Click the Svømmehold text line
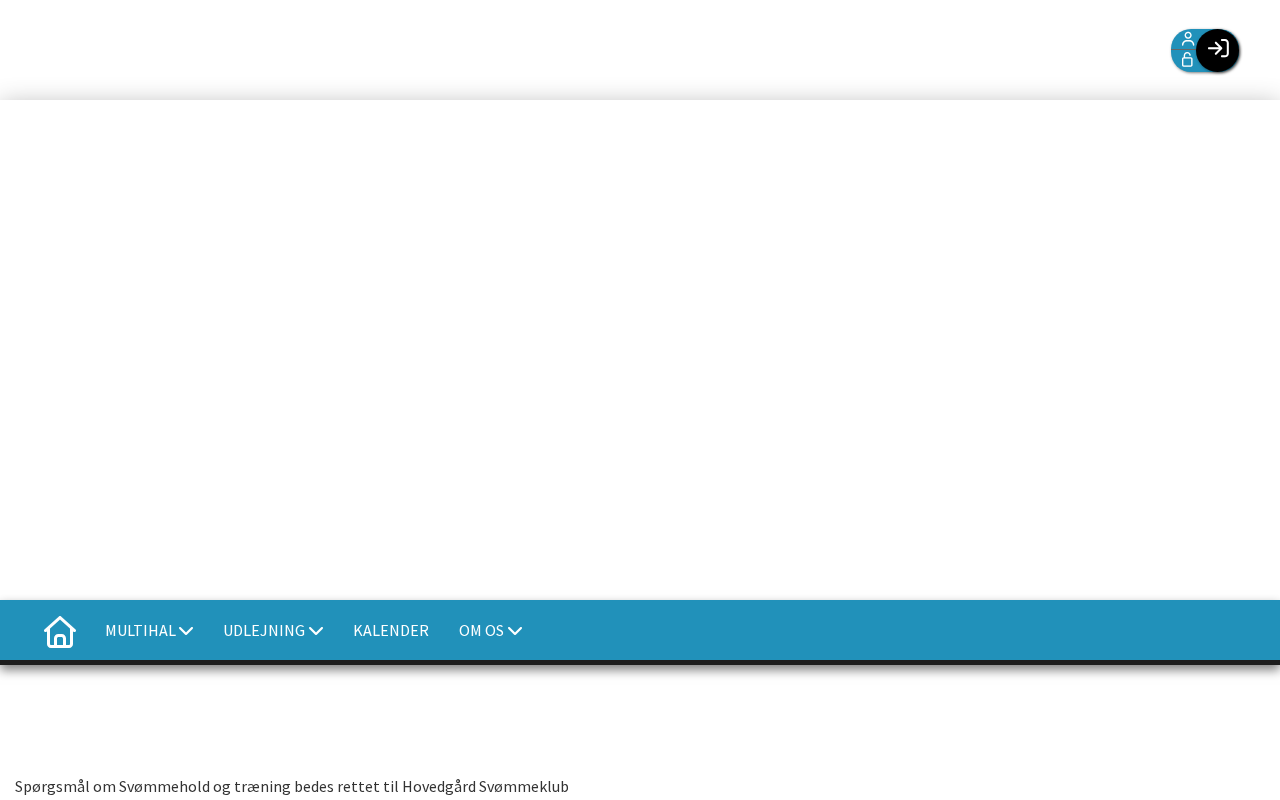 [x=292, y=786]
